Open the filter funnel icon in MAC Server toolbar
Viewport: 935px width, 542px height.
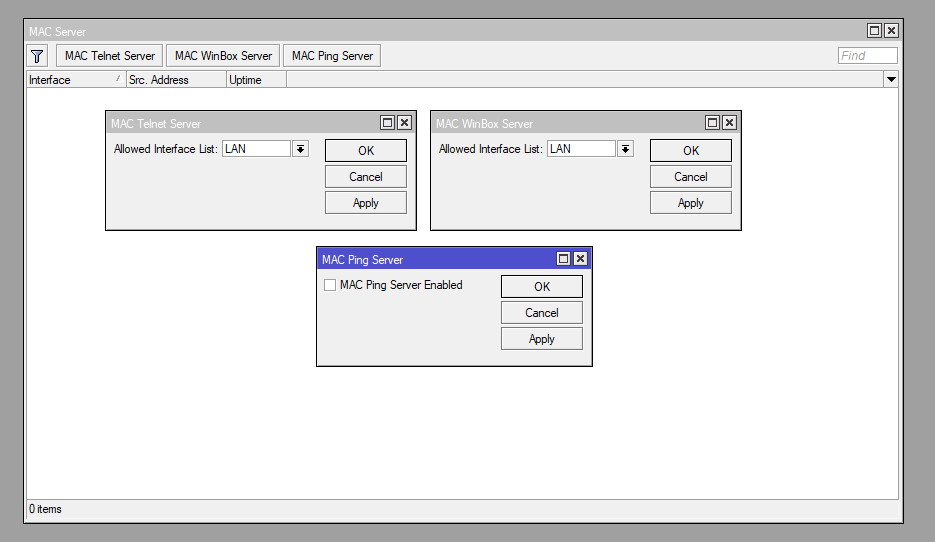37,56
